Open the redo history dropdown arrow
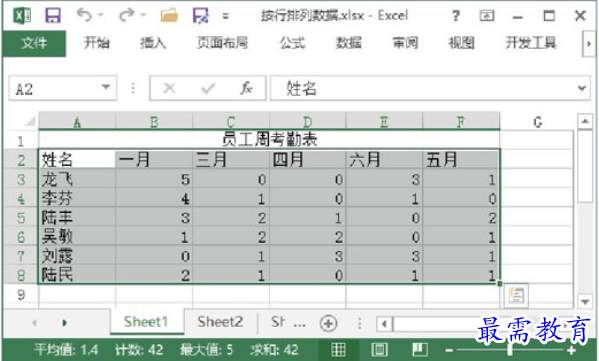 pos(143,15)
